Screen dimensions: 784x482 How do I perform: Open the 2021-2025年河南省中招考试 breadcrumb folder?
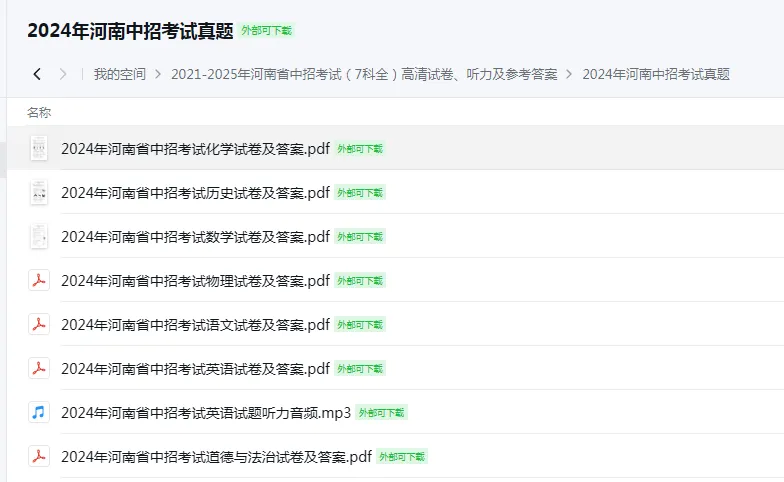[364, 74]
